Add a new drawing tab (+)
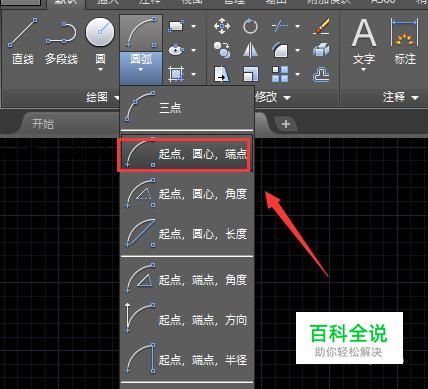Image resolution: width=428 pixels, height=389 pixels. point(286,124)
